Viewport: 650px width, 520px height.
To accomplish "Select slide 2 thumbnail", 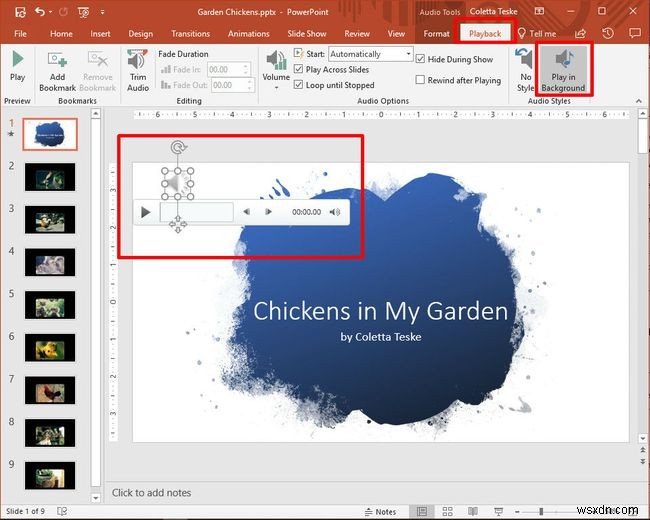I will click(50, 177).
